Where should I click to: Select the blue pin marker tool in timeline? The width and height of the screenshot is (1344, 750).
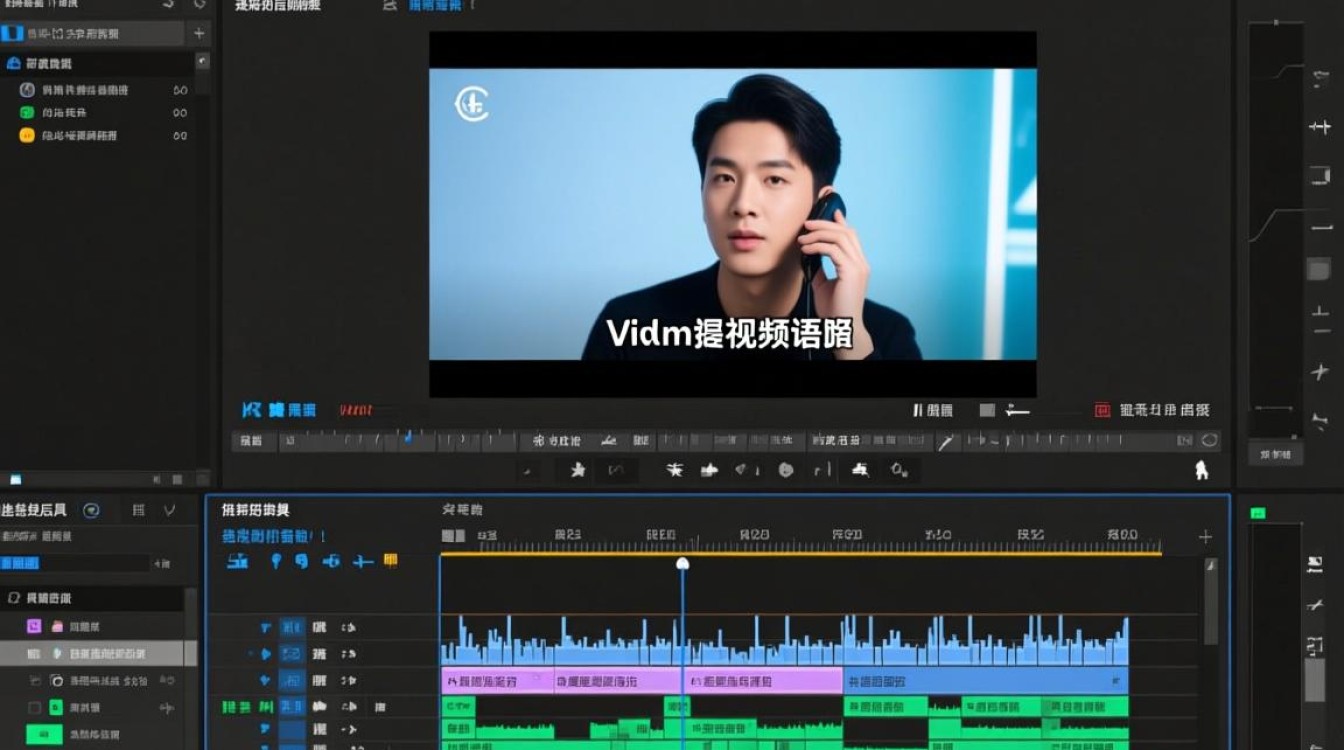pyautogui.click(x=276, y=561)
